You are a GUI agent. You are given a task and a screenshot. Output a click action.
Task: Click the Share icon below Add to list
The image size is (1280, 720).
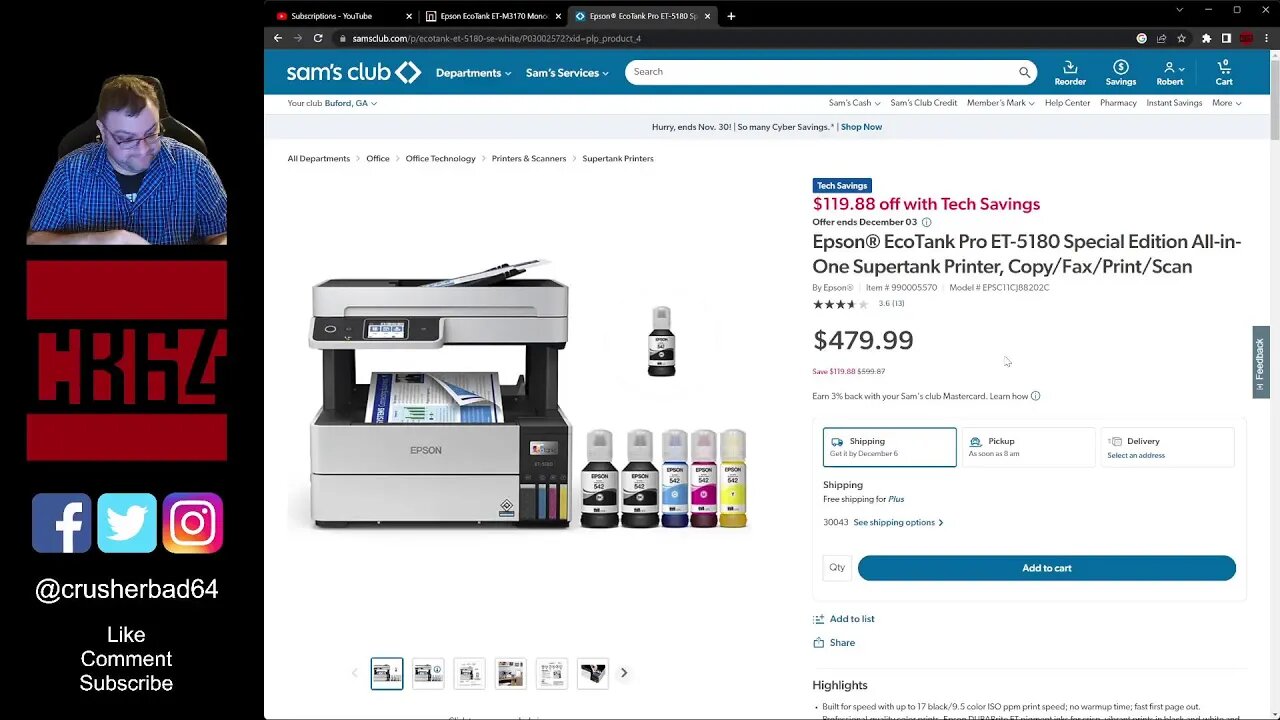pyautogui.click(x=818, y=643)
